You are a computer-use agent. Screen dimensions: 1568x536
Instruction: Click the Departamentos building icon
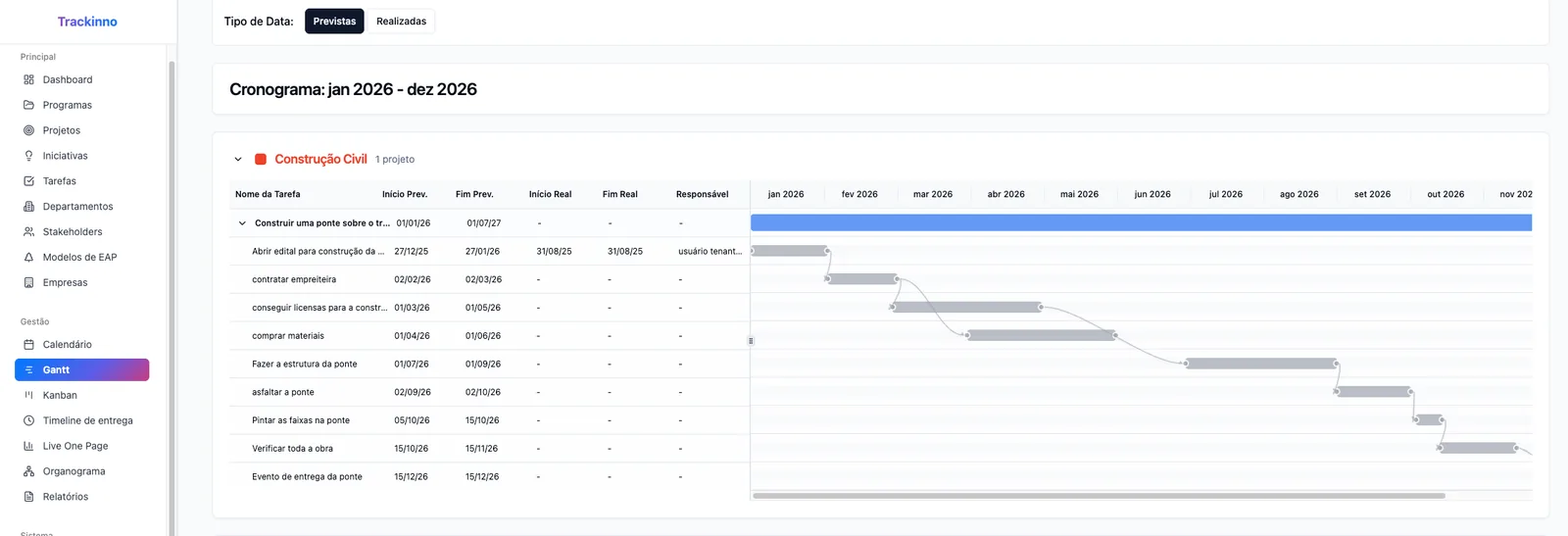(28, 207)
